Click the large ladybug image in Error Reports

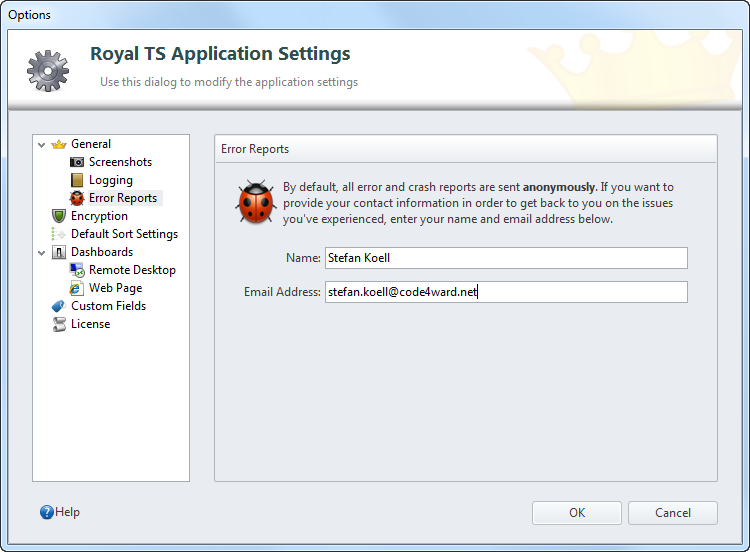tap(255, 203)
